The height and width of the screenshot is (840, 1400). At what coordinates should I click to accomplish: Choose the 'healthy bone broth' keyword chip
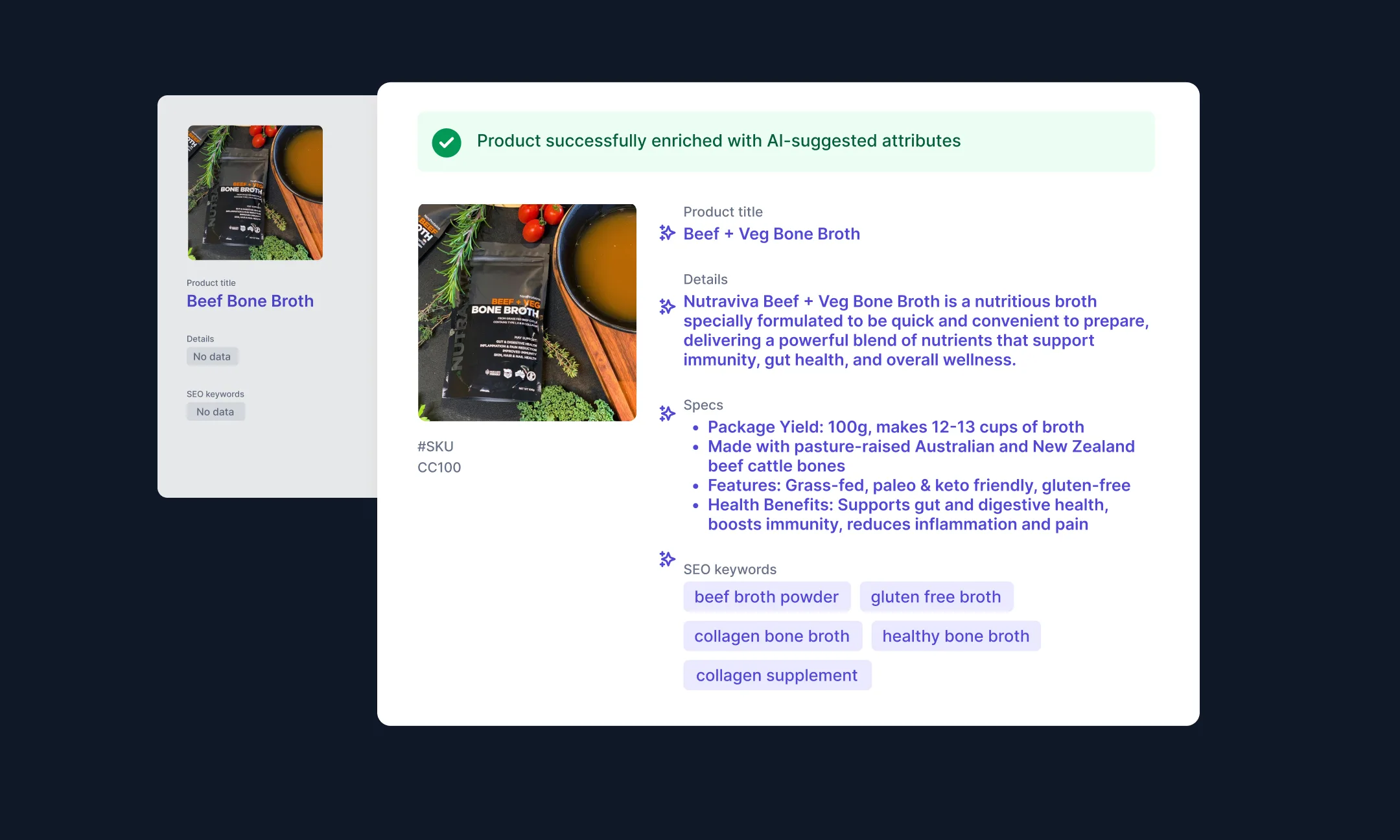coord(955,636)
